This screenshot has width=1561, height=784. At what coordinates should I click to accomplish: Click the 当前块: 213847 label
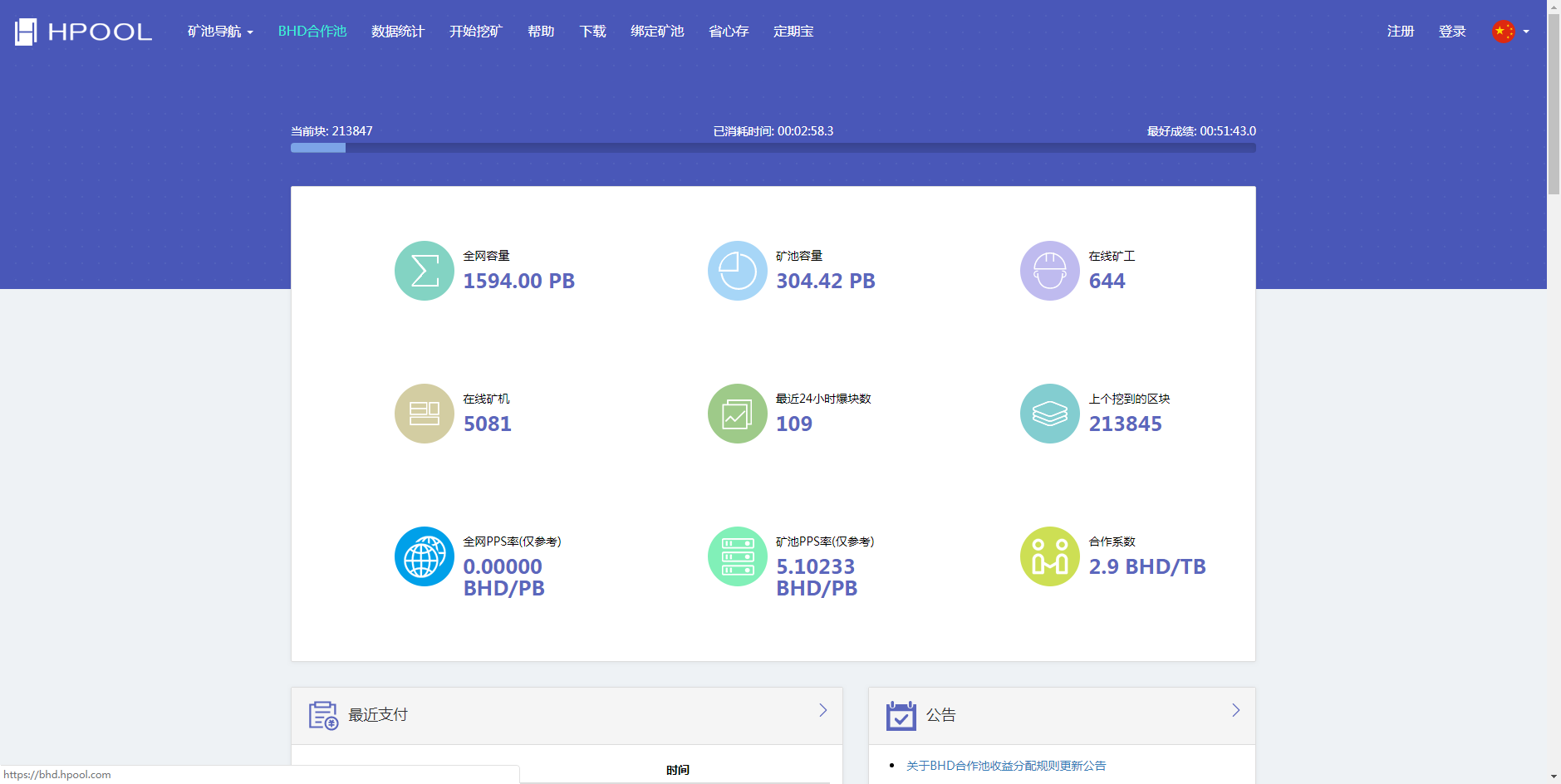point(331,131)
